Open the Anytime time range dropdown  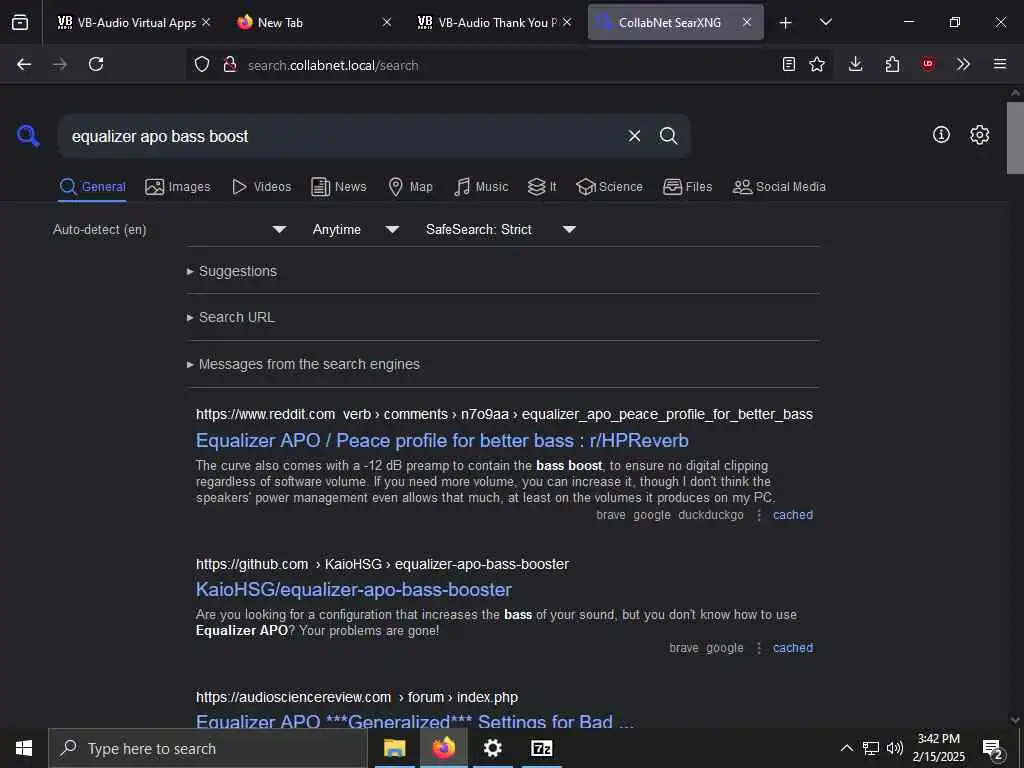point(356,230)
